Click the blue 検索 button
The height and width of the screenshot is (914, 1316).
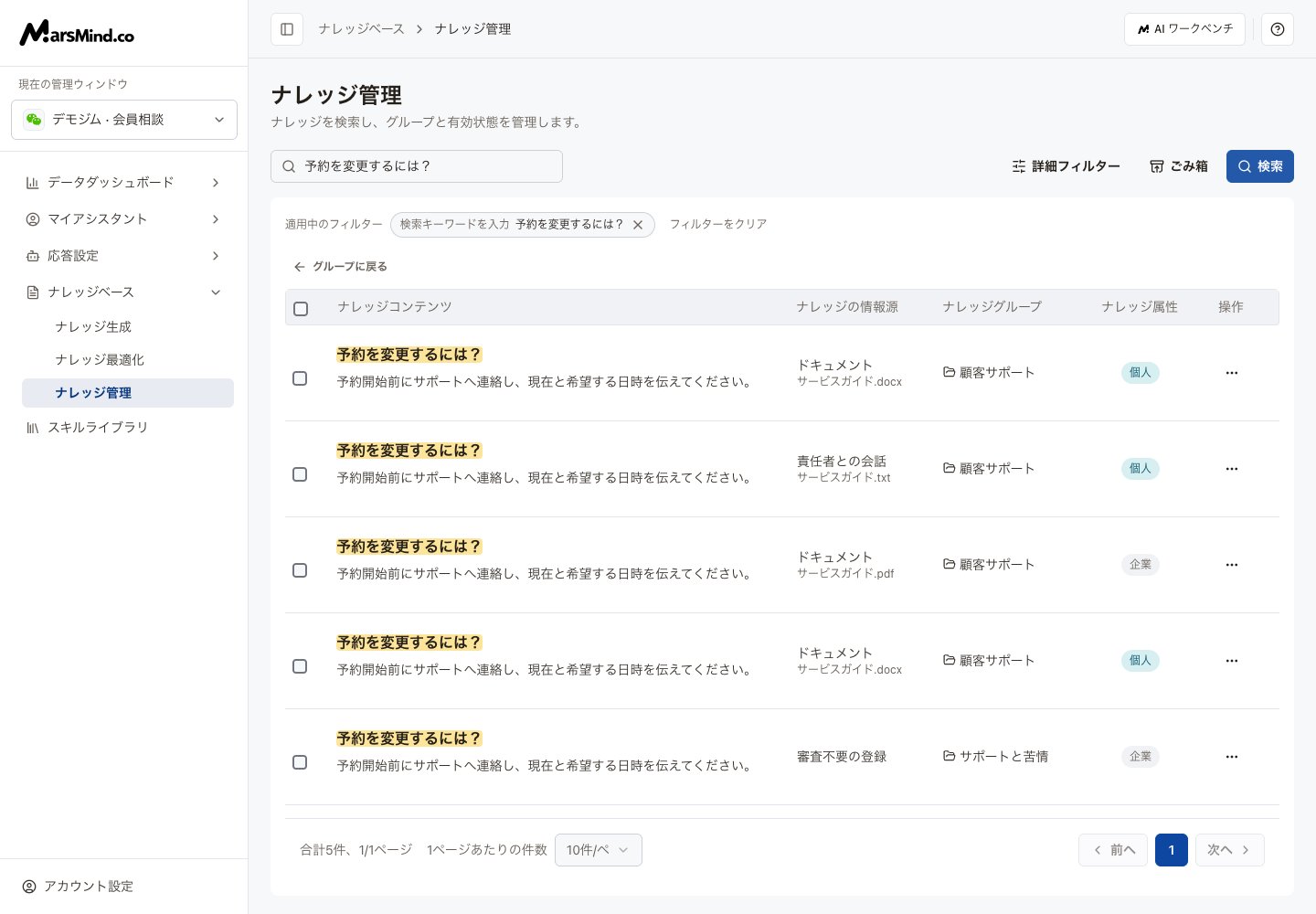1260,166
